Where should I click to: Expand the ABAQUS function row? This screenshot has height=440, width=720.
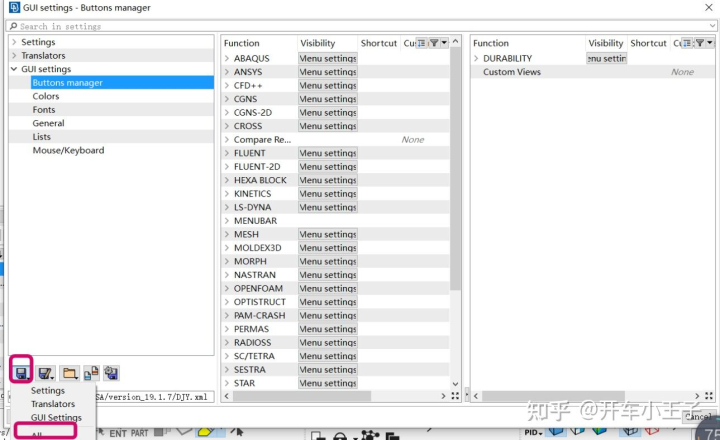point(227,58)
